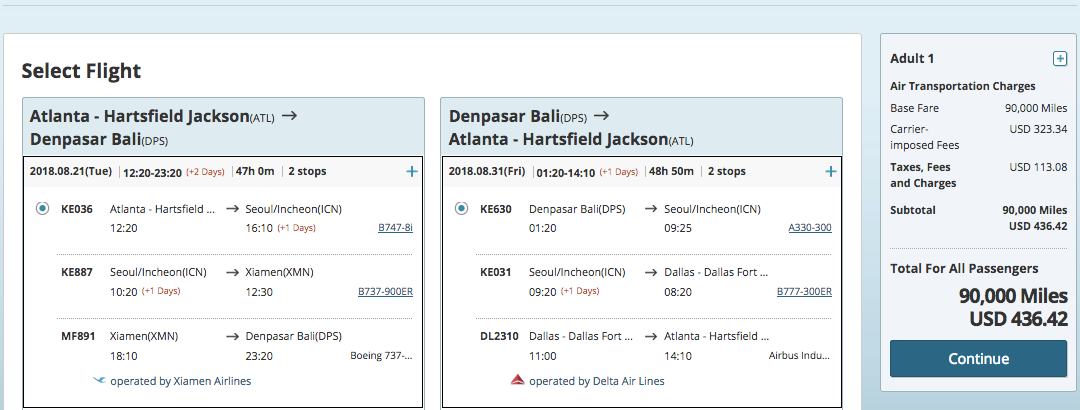The width and height of the screenshot is (1080, 410).
Task: Select the KE630 return flight radio button
Action: (462, 208)
